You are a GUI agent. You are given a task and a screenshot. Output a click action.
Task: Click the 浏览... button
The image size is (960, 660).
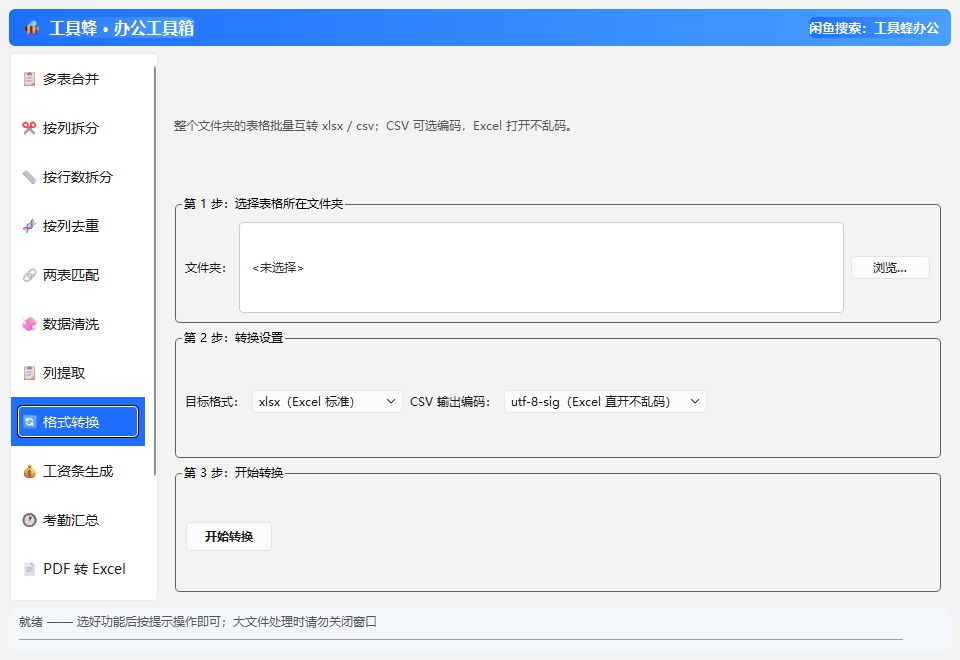[890, 268]
